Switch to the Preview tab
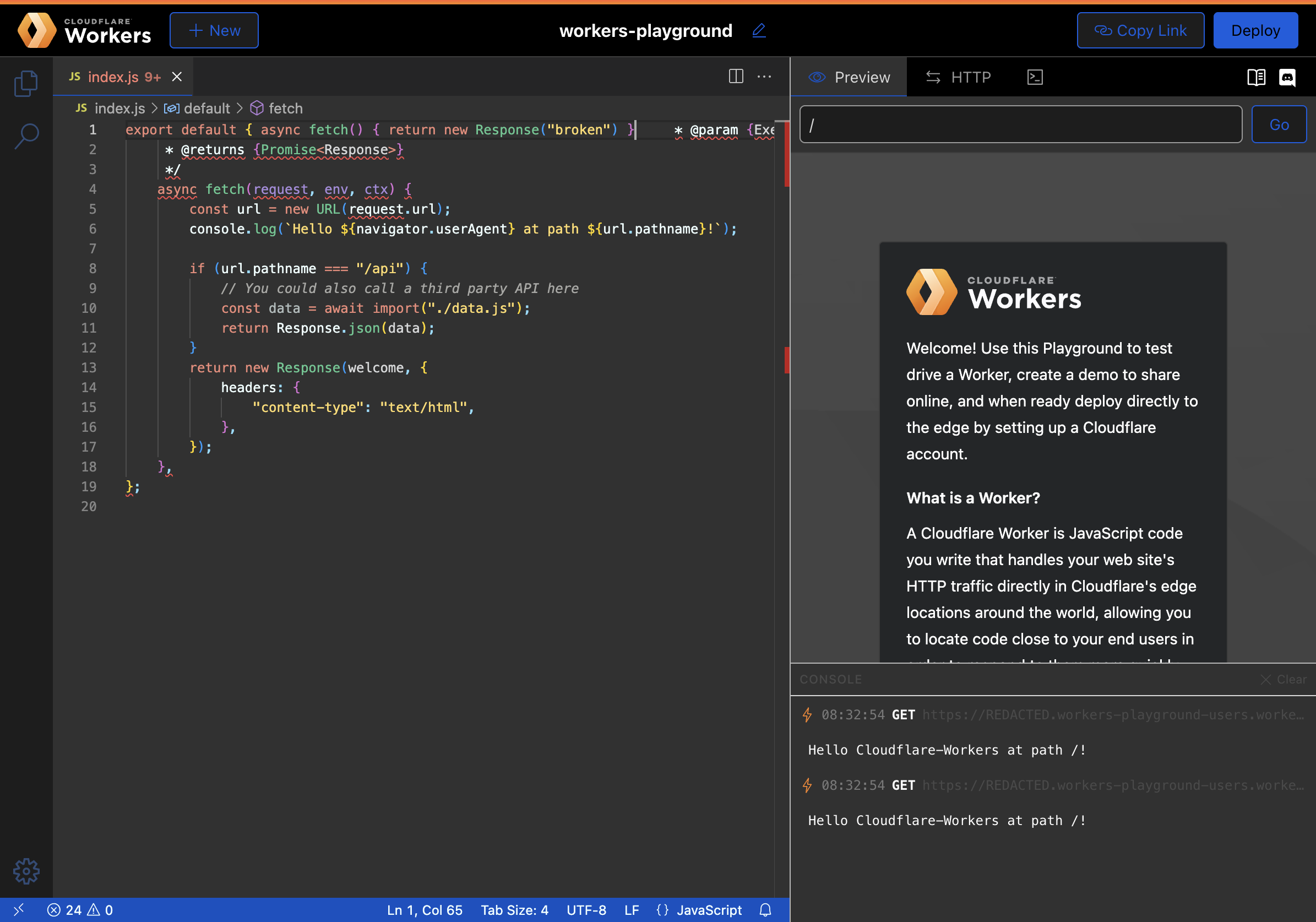 [849, 77]
